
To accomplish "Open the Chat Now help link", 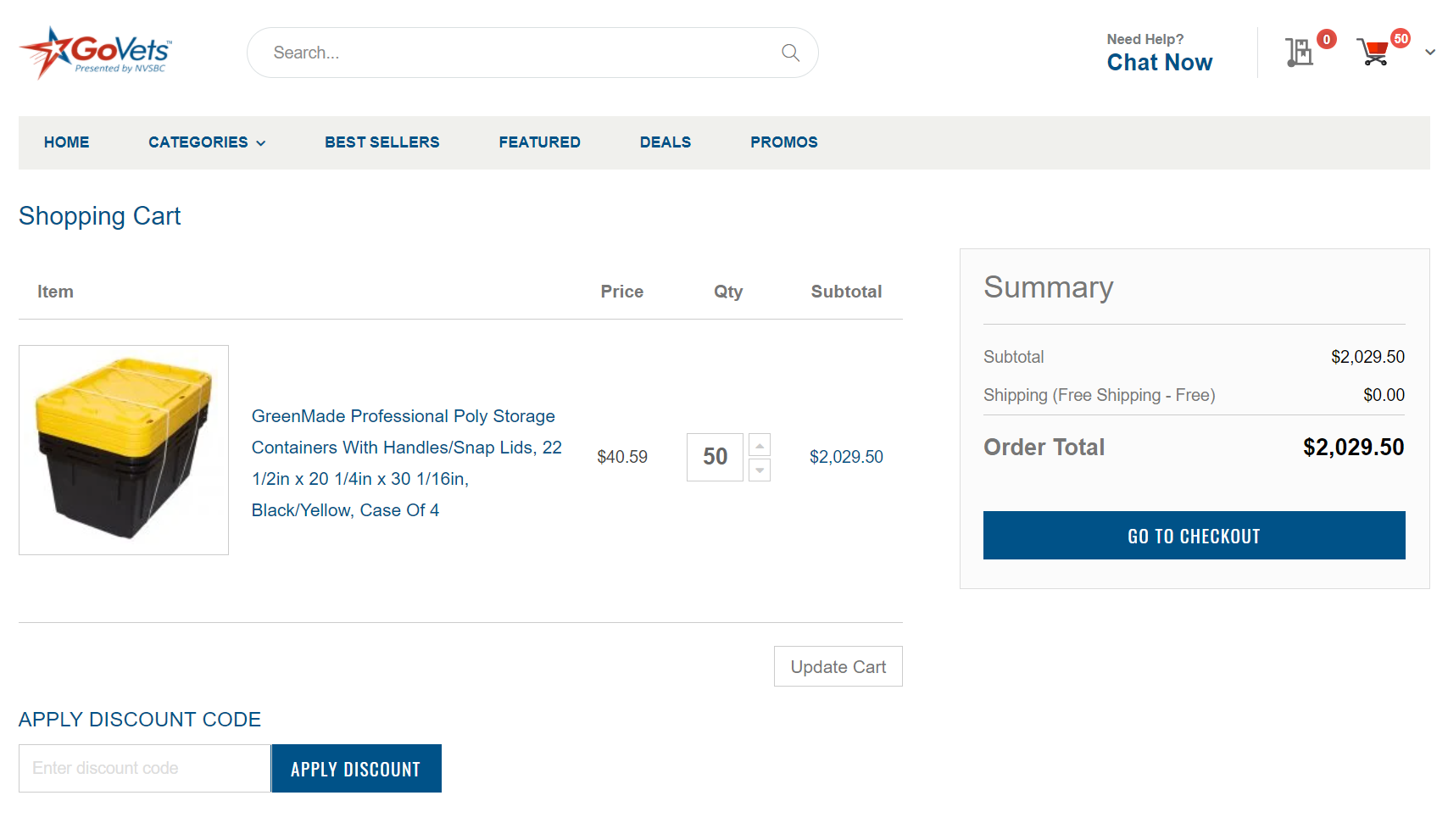I will (1159, 62).
